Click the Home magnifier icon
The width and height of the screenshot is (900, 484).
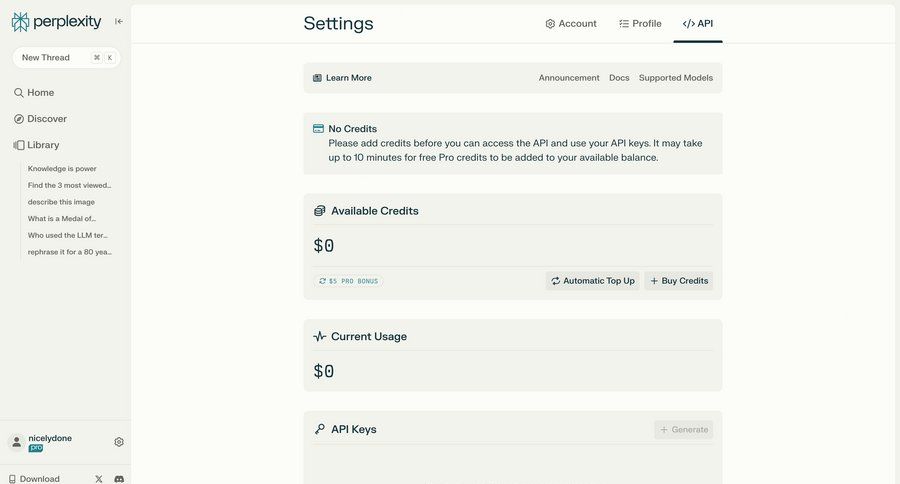point(19,92)
